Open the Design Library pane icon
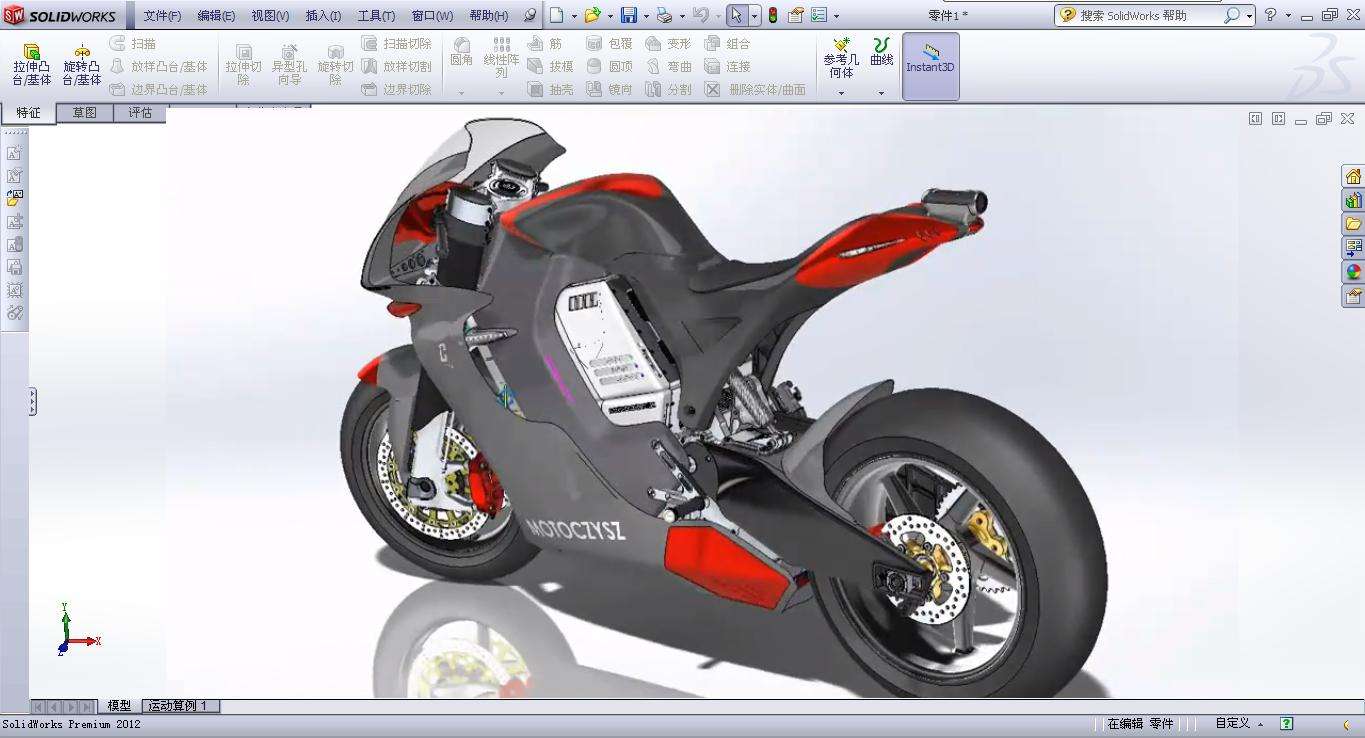1365x738 pixels. (x=1353, y=200)
